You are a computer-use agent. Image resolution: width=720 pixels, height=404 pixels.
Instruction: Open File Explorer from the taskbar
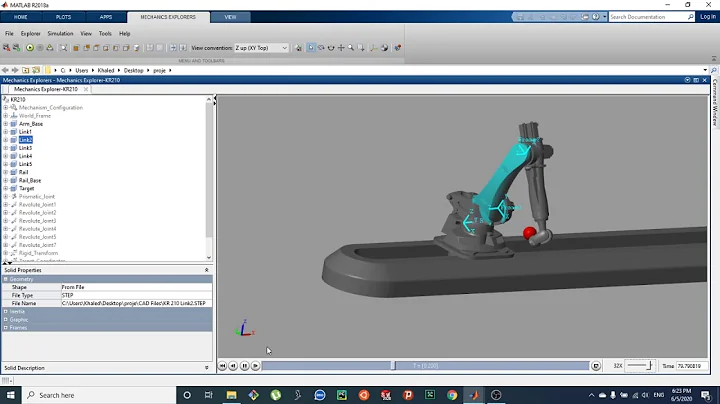(231, 395)
